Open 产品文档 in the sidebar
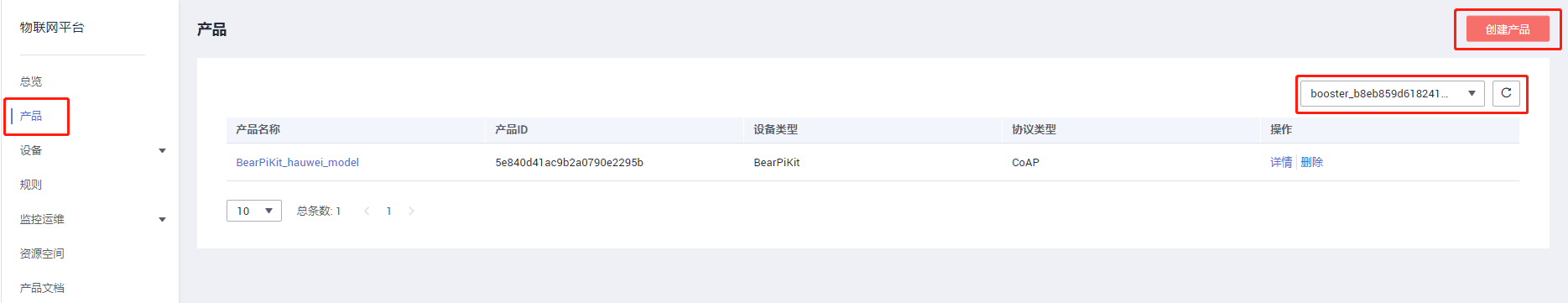This screenshot has width=1568, height=303. 42,288
